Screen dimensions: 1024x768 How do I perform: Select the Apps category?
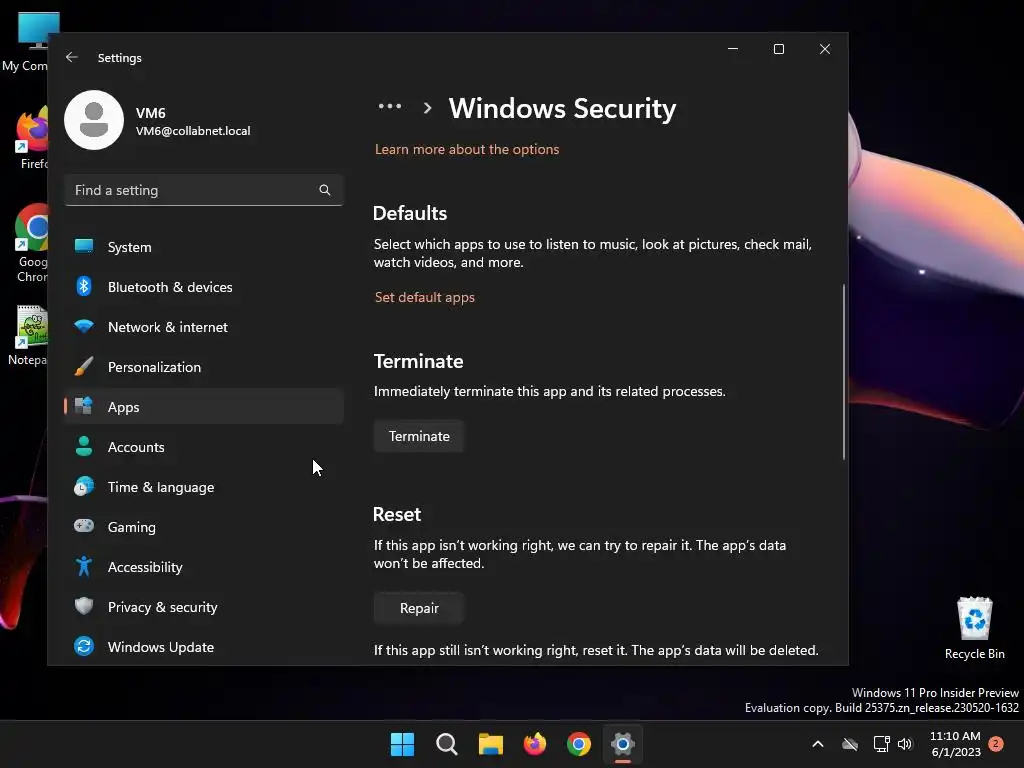point(204,407)
